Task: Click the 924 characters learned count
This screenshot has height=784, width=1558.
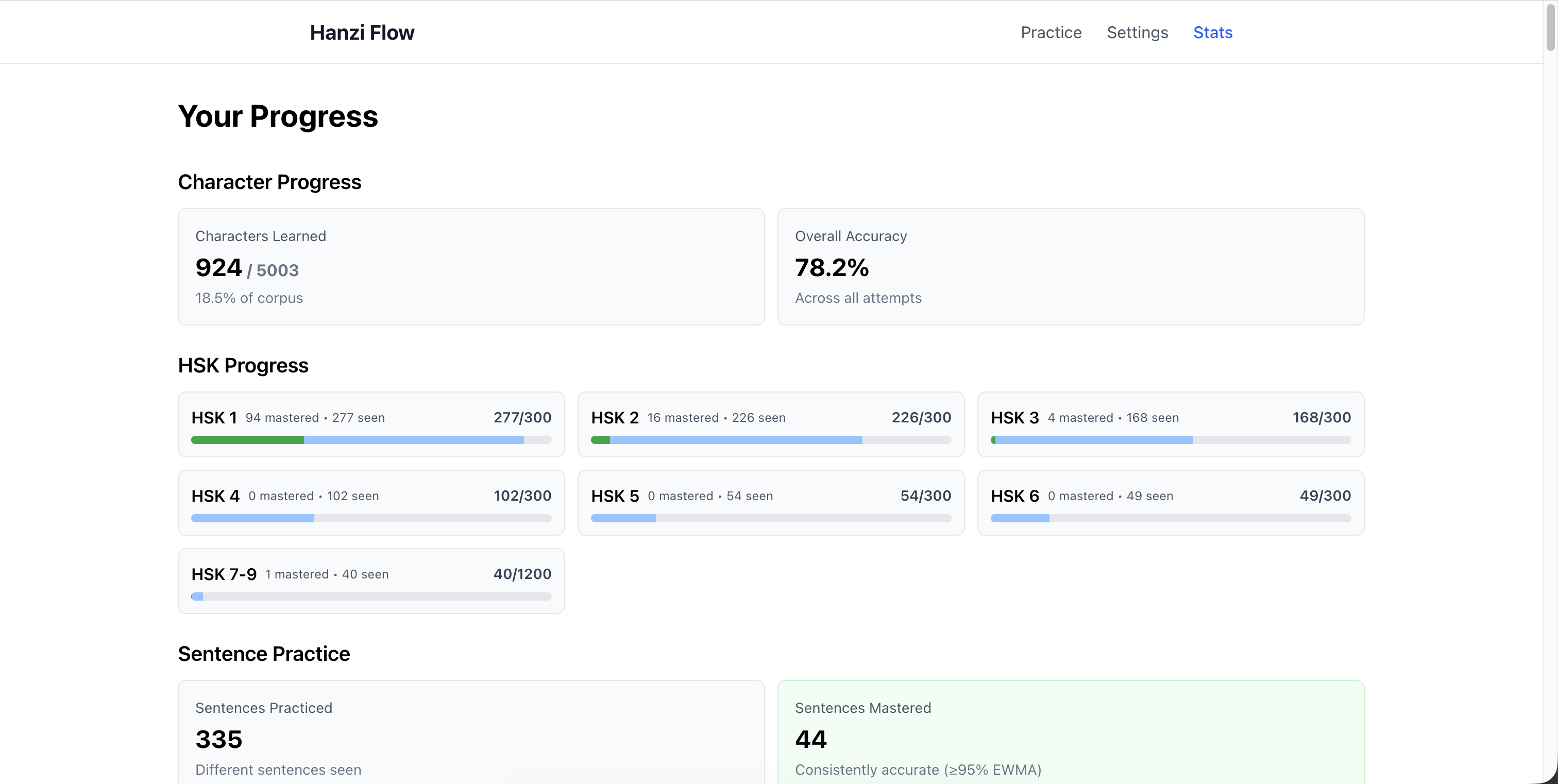Action: pos(218,268)
